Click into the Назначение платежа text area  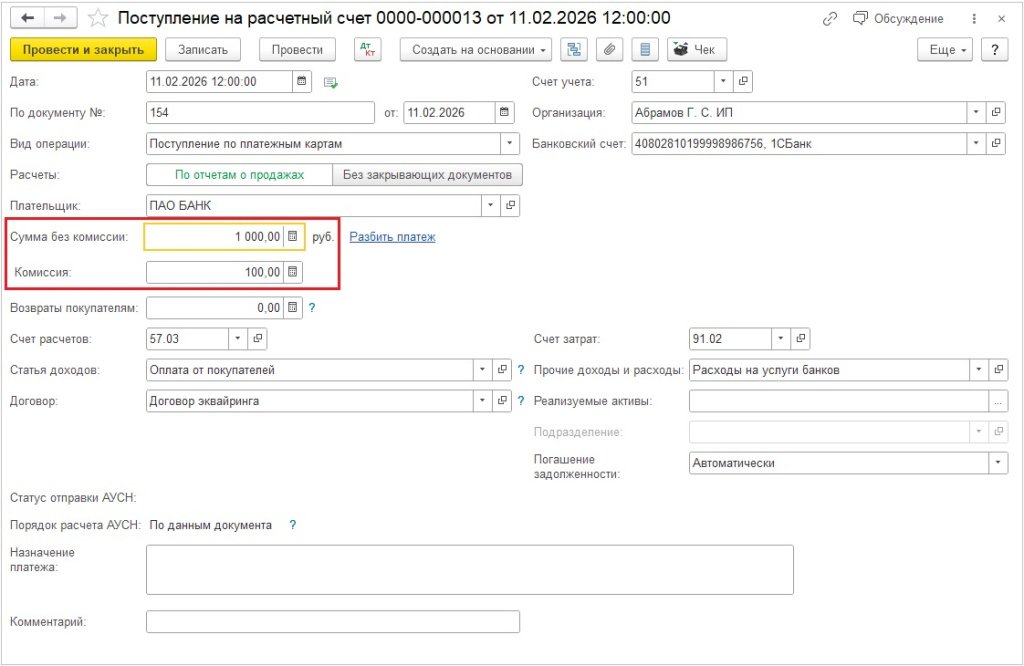[x=469, y=569]
